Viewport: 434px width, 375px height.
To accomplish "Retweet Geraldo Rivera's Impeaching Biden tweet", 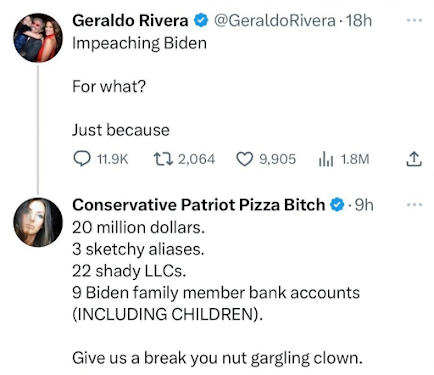I will (x=163, y=159).
